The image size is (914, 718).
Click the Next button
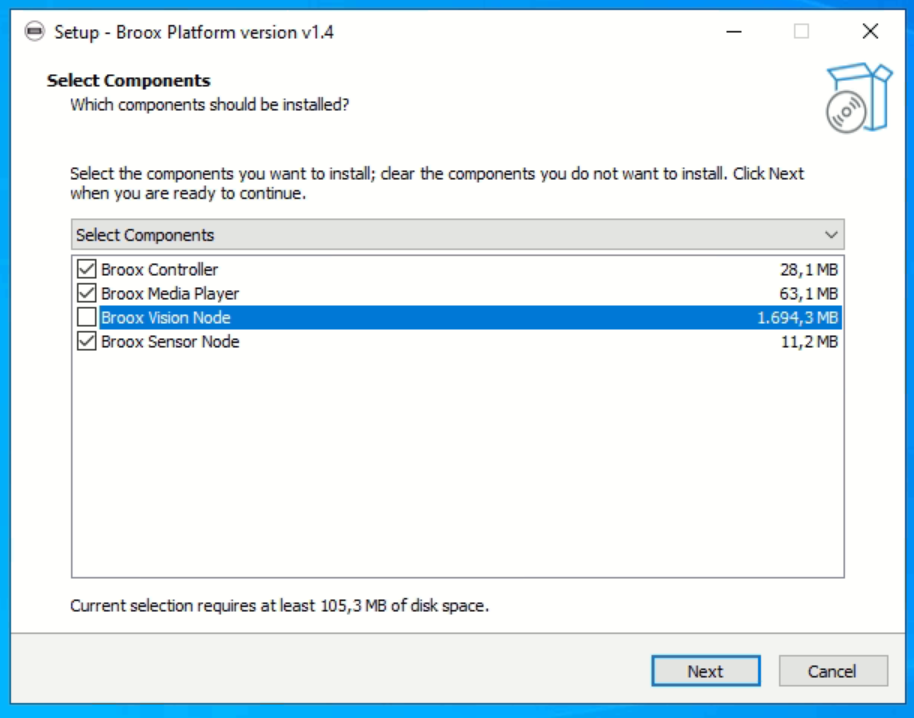click(705, 671)
